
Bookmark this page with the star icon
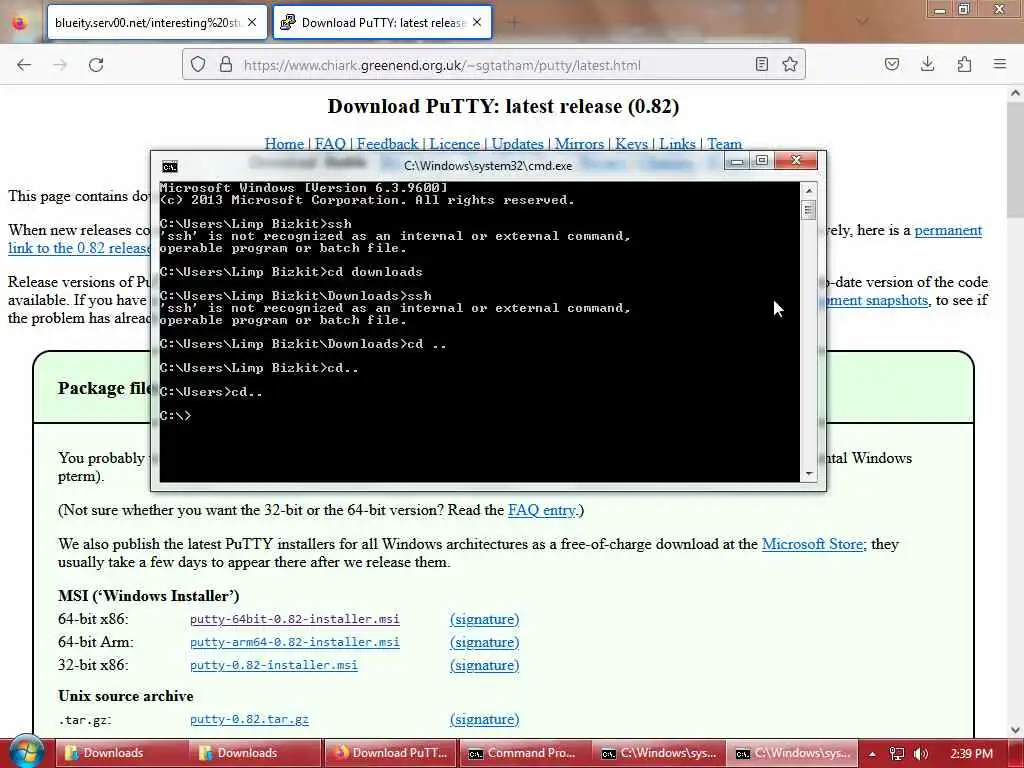pyautogui.click(x=790, y=64)
